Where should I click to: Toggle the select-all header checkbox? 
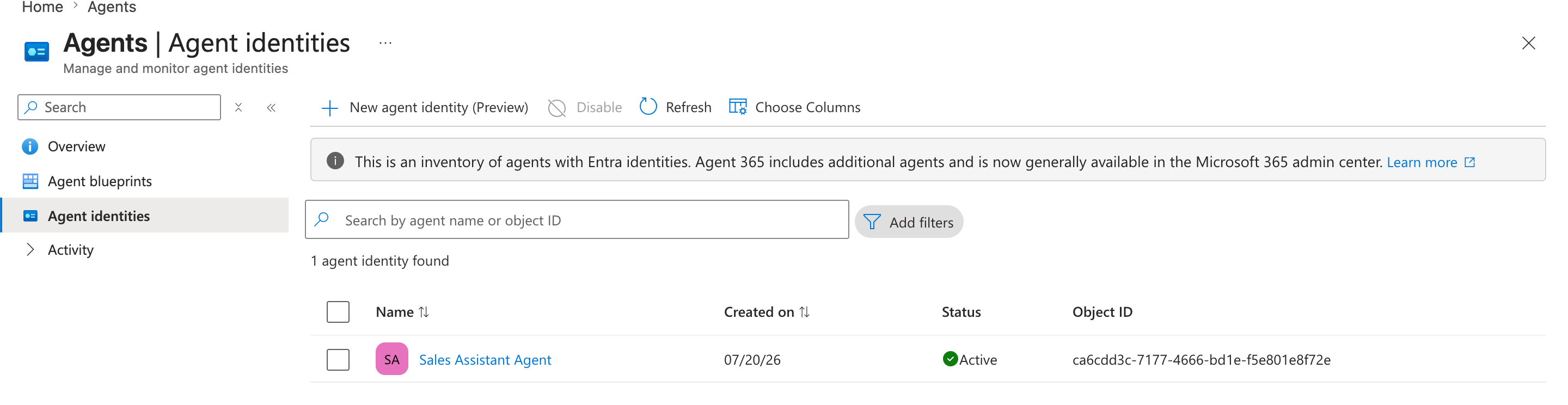coord(338,312)
